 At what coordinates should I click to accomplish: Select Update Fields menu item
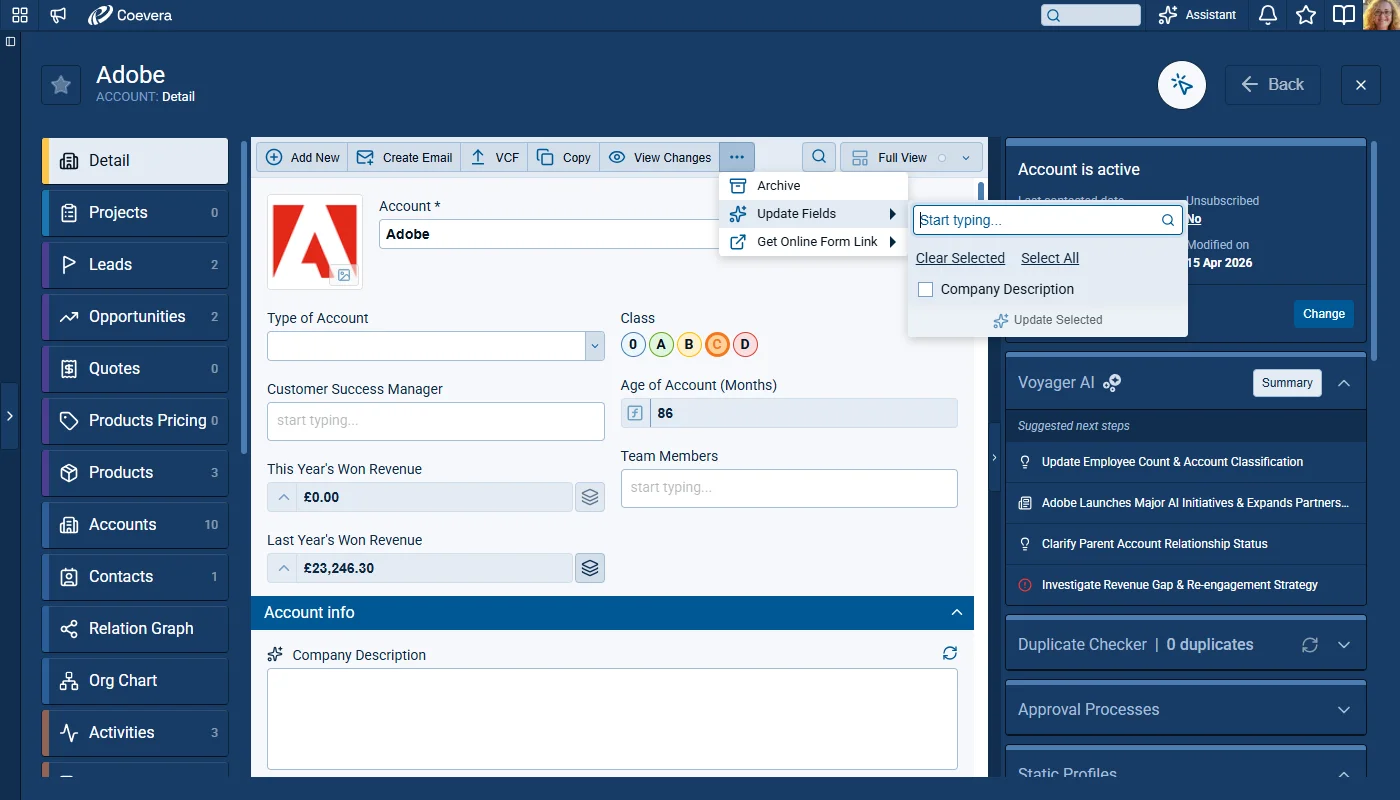pos(813,214)
